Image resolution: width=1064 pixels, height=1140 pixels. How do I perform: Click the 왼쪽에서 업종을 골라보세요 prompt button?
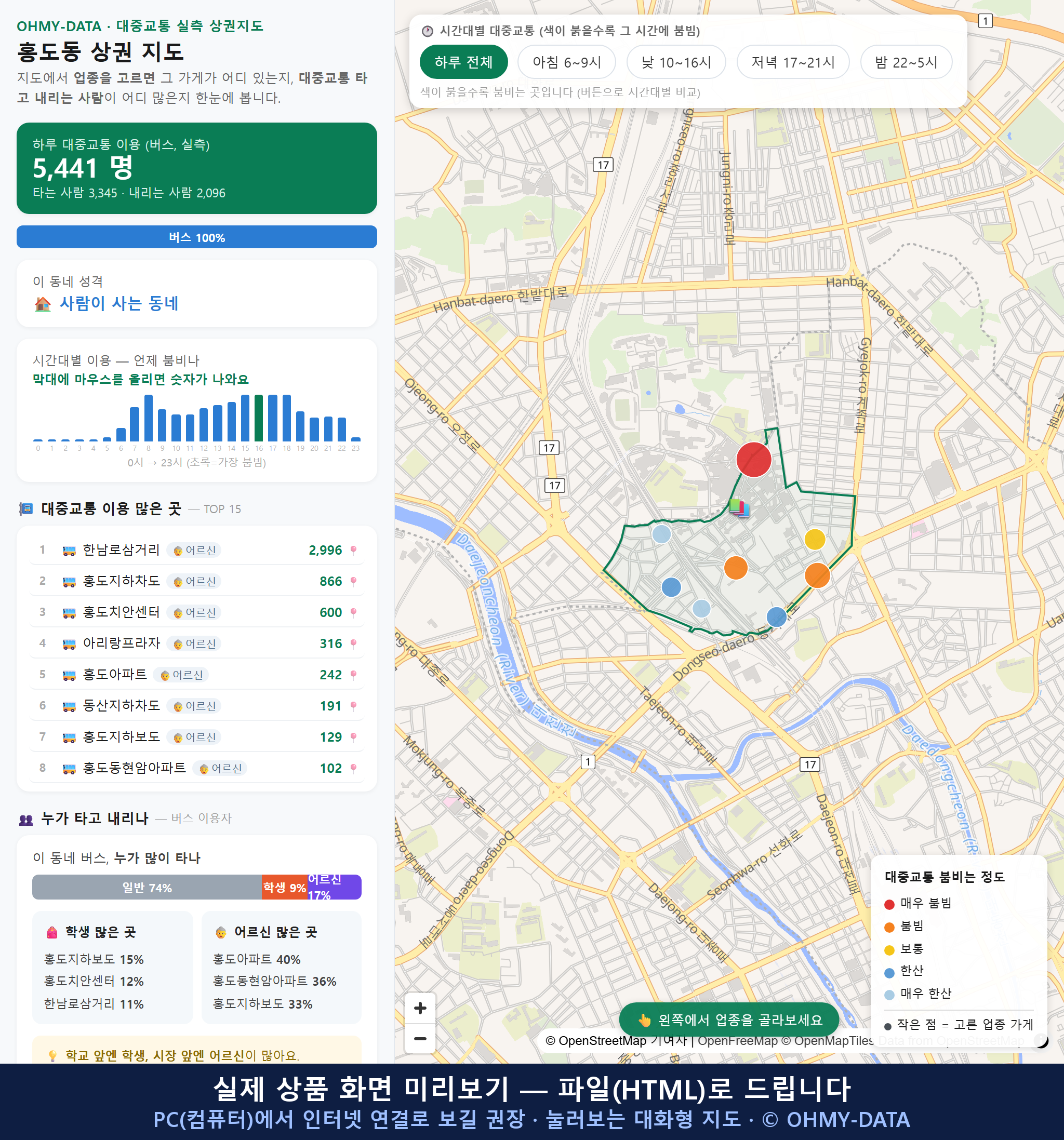729,1020
